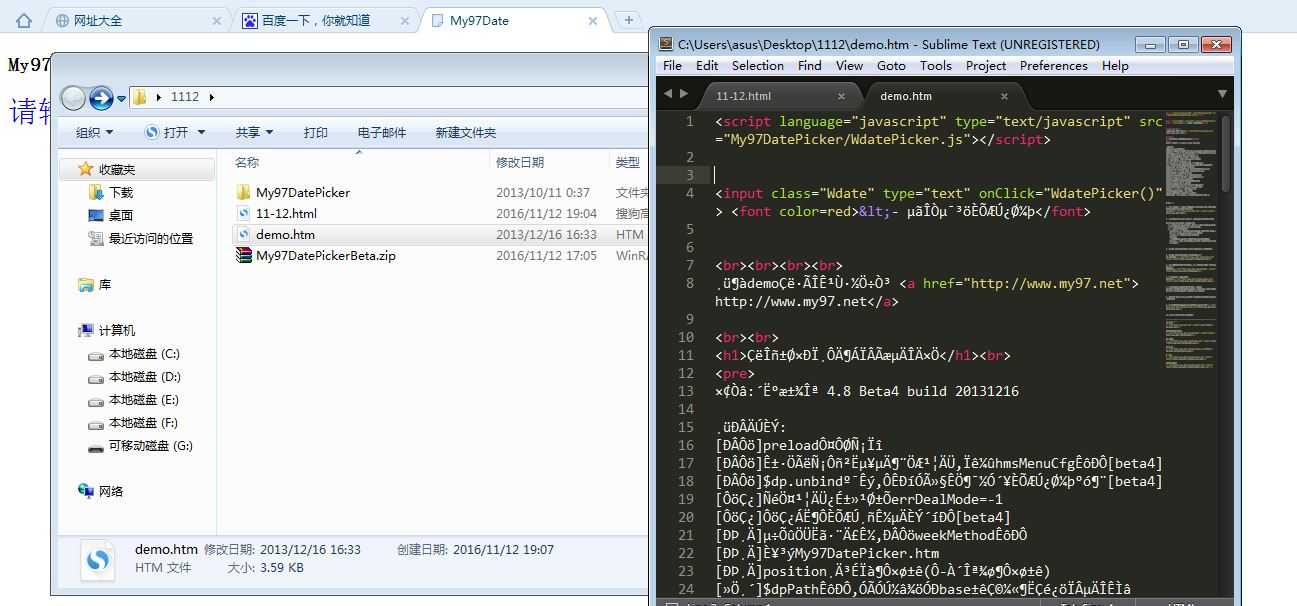1297x606 pixels.
Task: Close the My97Date browser tab
Action: tap(593, 20)
